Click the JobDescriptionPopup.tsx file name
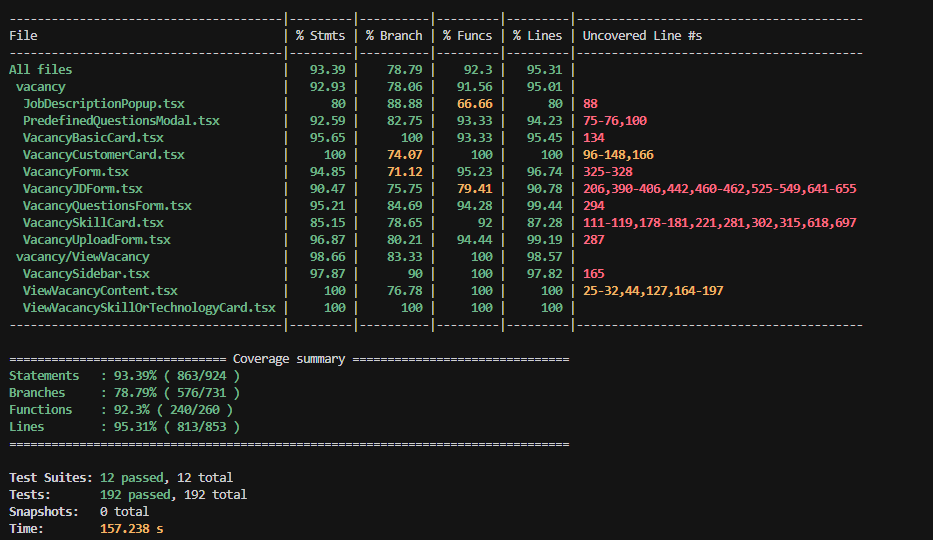 104,104
